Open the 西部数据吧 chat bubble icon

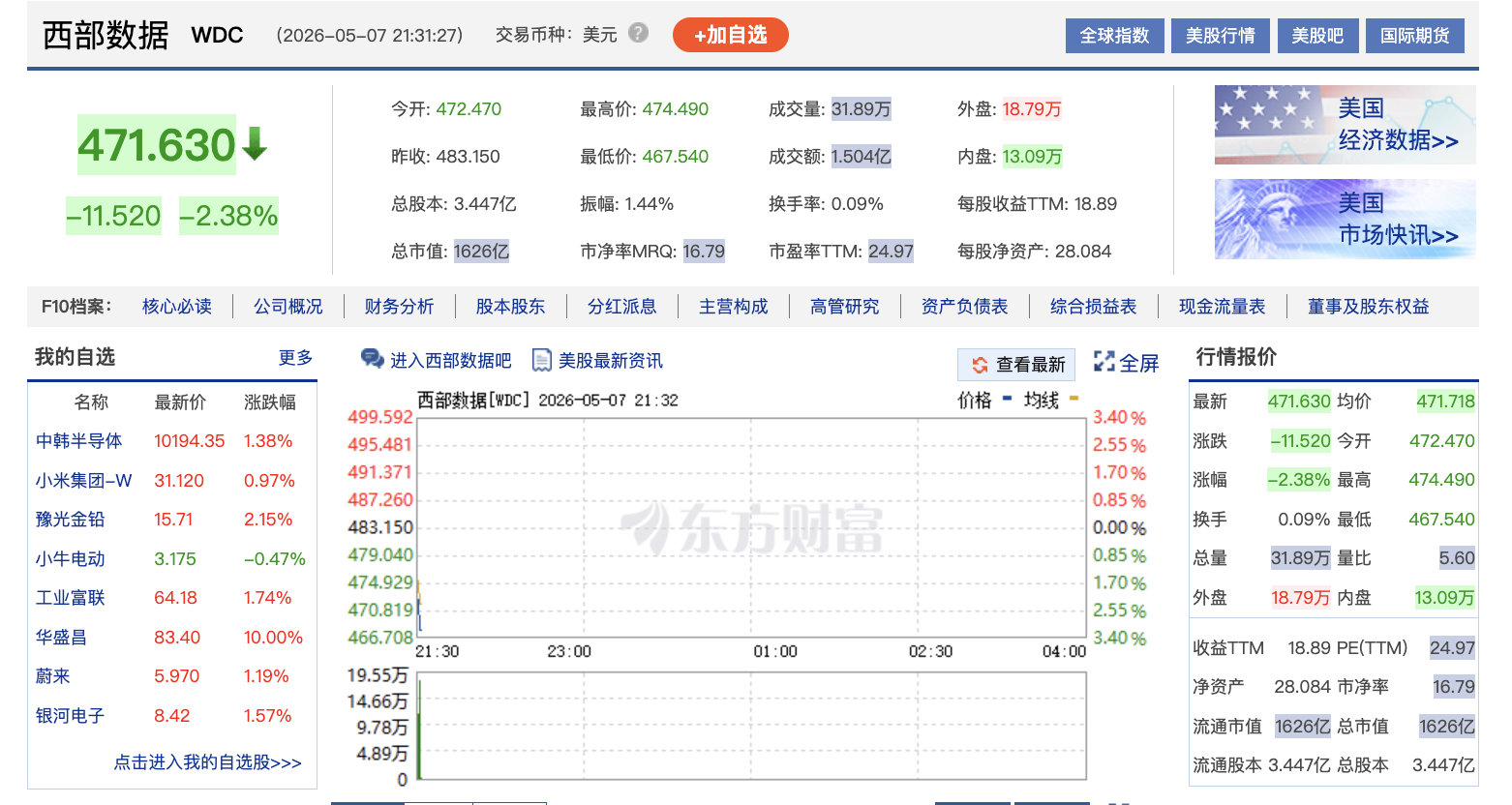point(372,360)
